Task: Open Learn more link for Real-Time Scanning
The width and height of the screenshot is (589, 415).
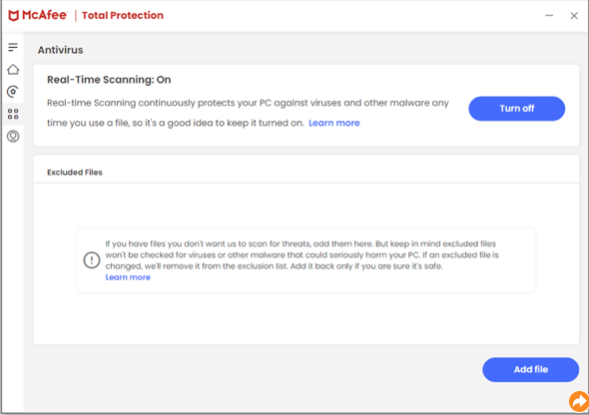Action: (x=334, y=123)
